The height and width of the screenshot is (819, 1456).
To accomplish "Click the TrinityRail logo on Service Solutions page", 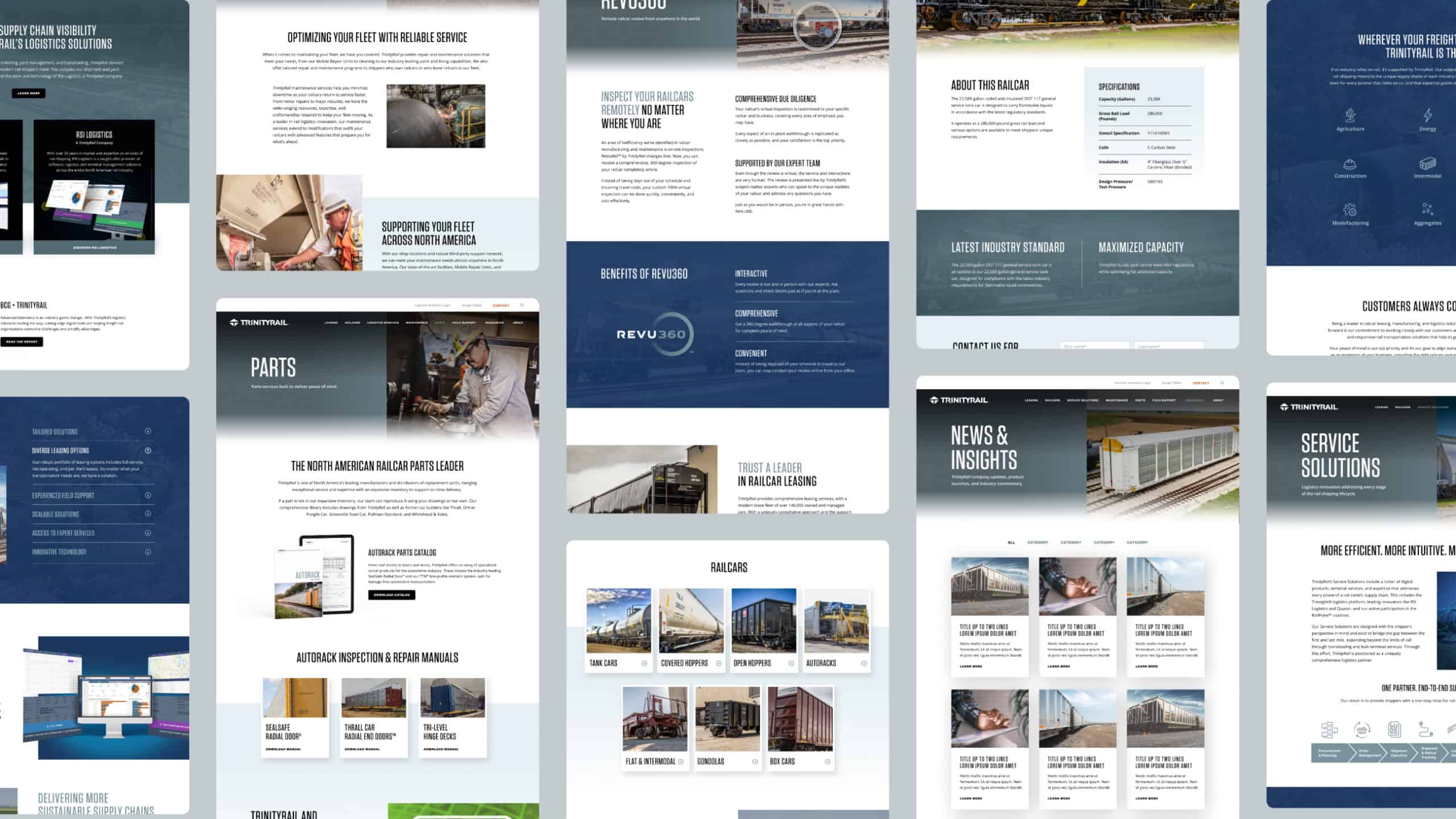I will (x=1309, y=407).
